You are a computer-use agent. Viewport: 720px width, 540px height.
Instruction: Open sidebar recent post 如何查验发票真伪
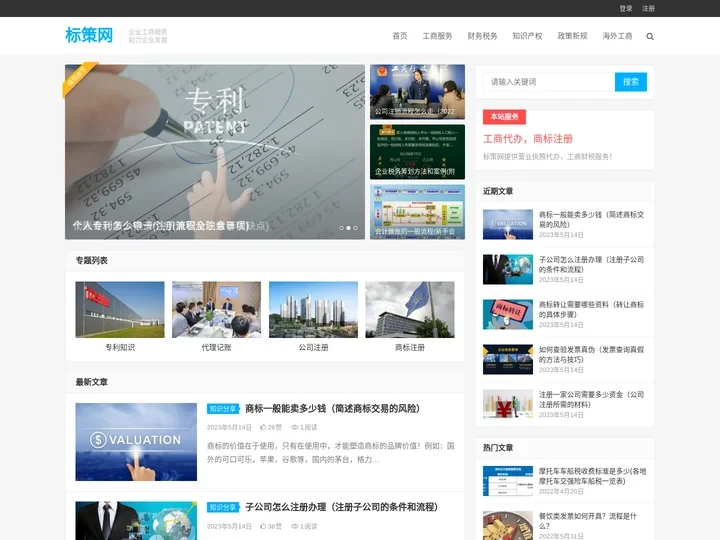(591, 354)
